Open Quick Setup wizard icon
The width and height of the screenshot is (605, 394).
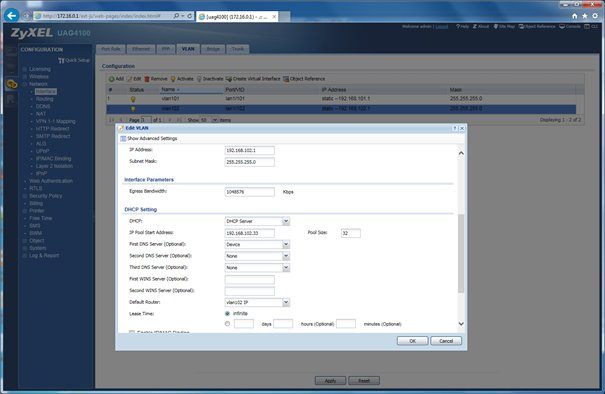[x=61, y=61]
